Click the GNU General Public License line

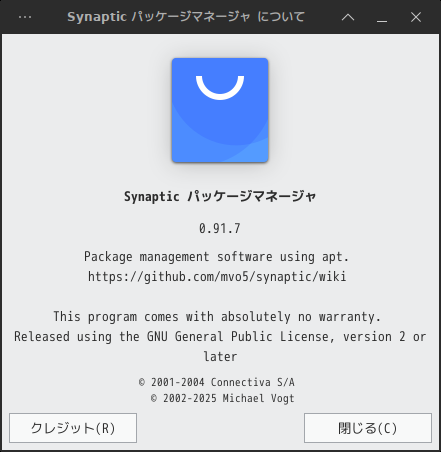pos(220,337)
